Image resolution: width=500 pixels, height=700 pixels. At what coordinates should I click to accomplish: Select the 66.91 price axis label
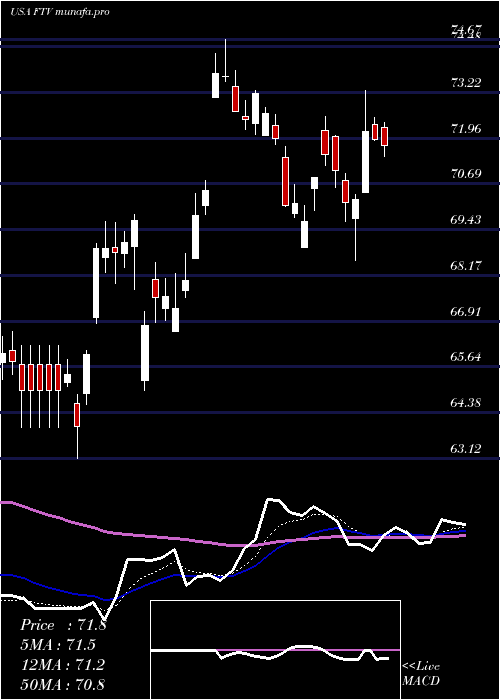click(467, 312)
